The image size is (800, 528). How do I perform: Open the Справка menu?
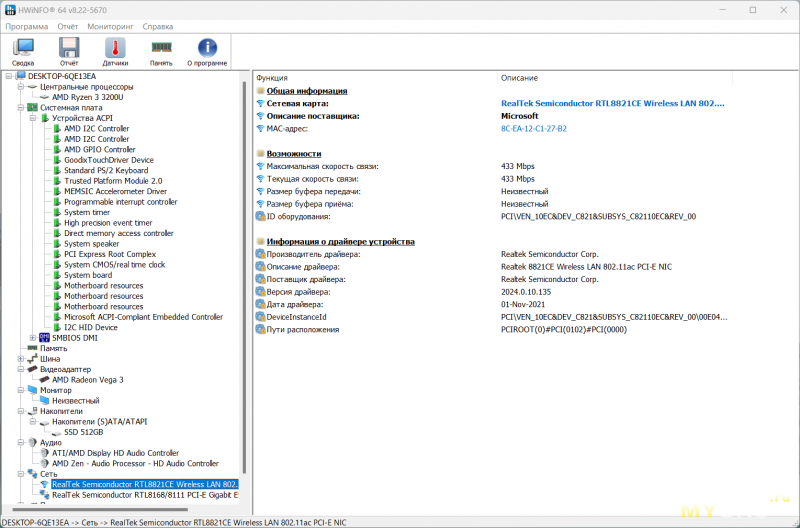[158, 27]
